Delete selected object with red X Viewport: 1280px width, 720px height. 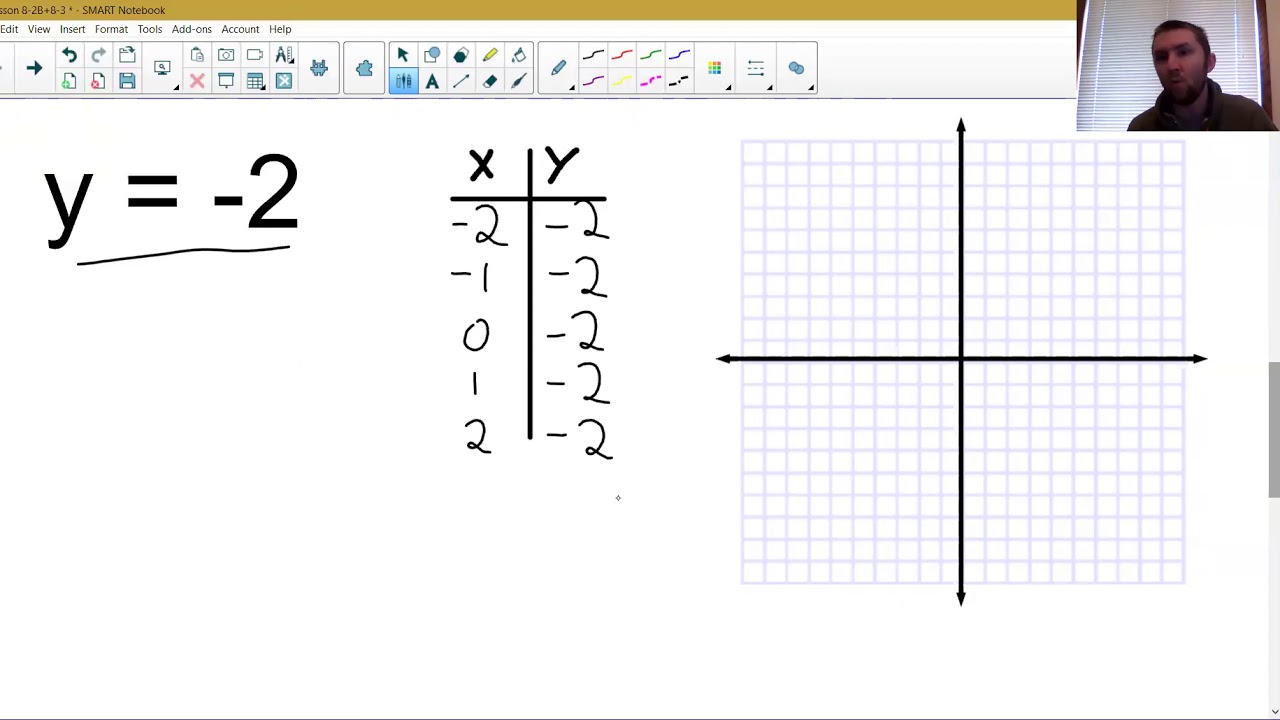[x=197, y=82]
